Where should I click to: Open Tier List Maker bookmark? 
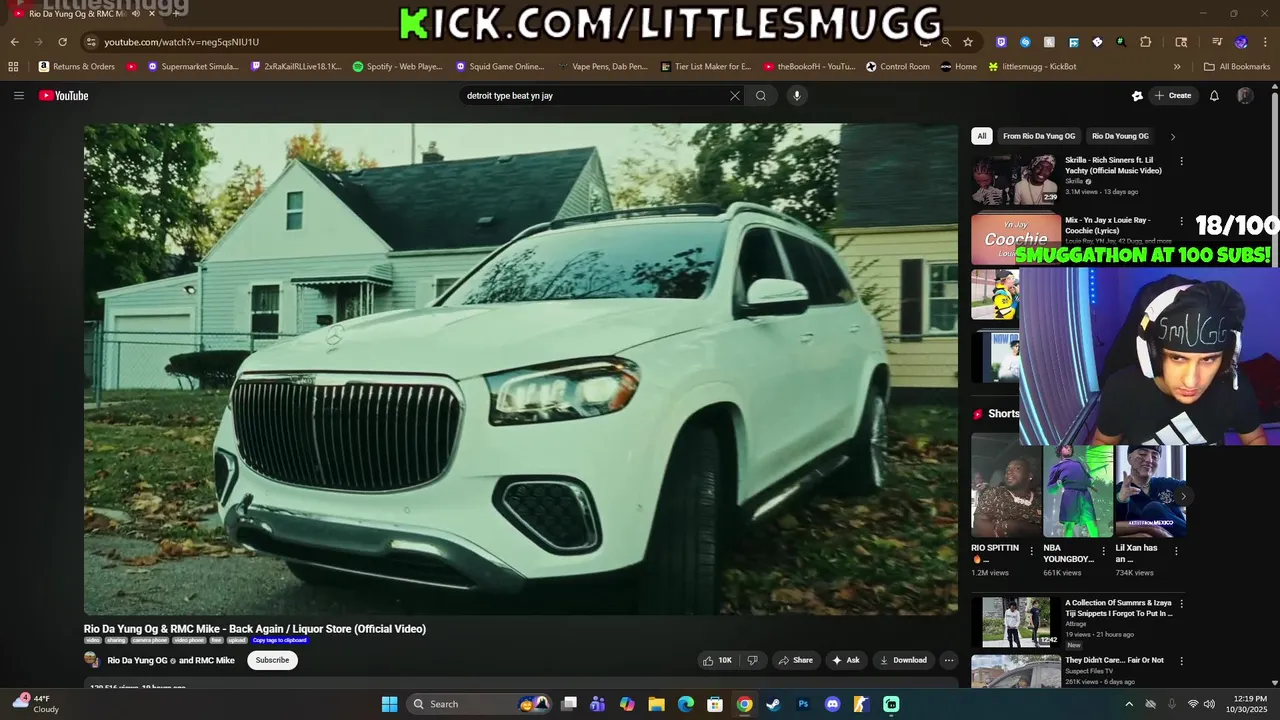point(706,67)
